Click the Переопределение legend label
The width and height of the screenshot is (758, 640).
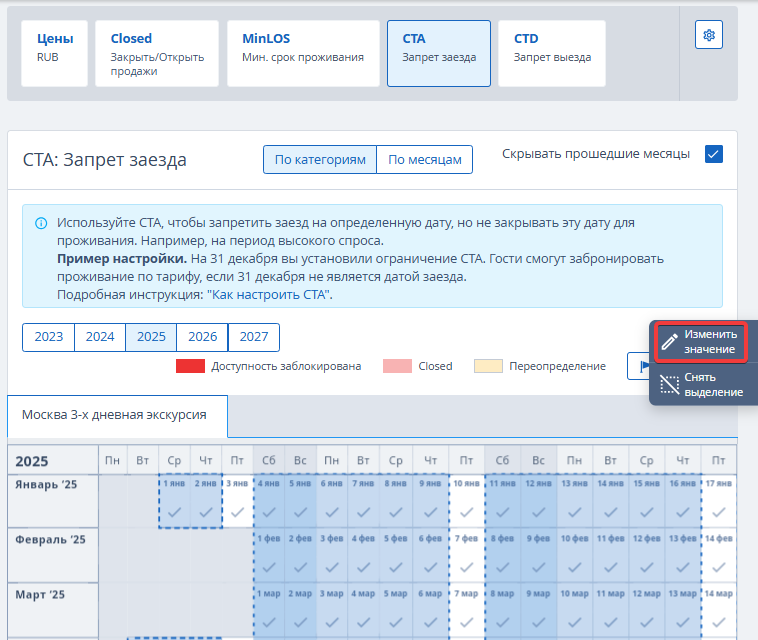tap(557, 366)
